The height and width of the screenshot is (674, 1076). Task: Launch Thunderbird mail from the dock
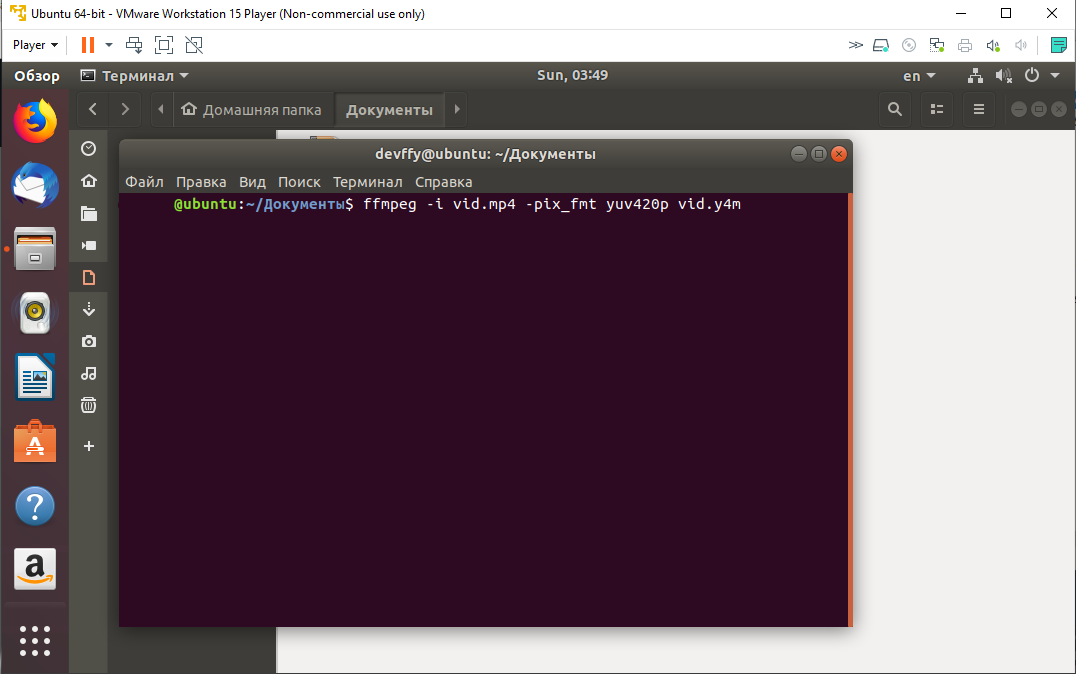[35, 185]
